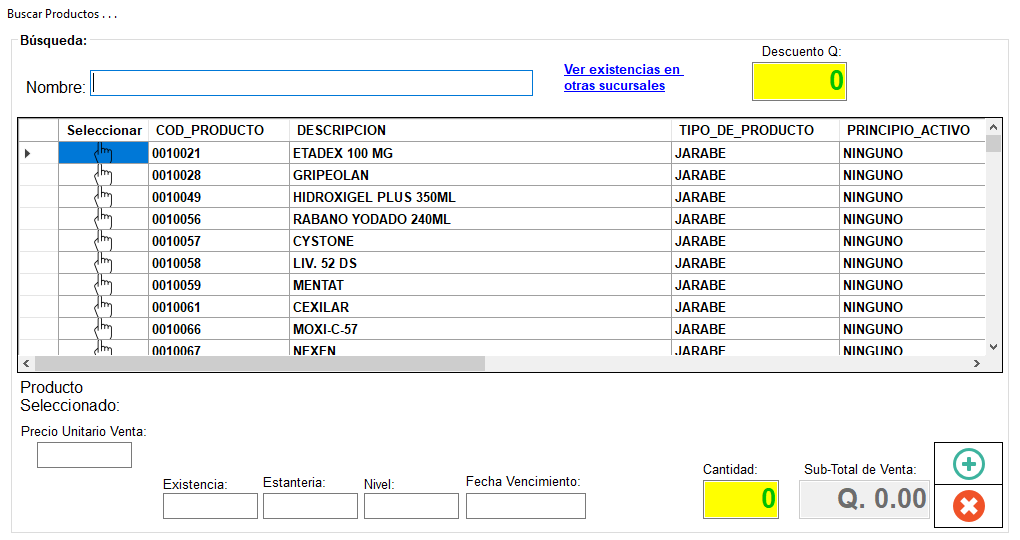Sort by COD_PRODUCTO column header
This screenshot has height=540, width=1020.
pos(210,130)
